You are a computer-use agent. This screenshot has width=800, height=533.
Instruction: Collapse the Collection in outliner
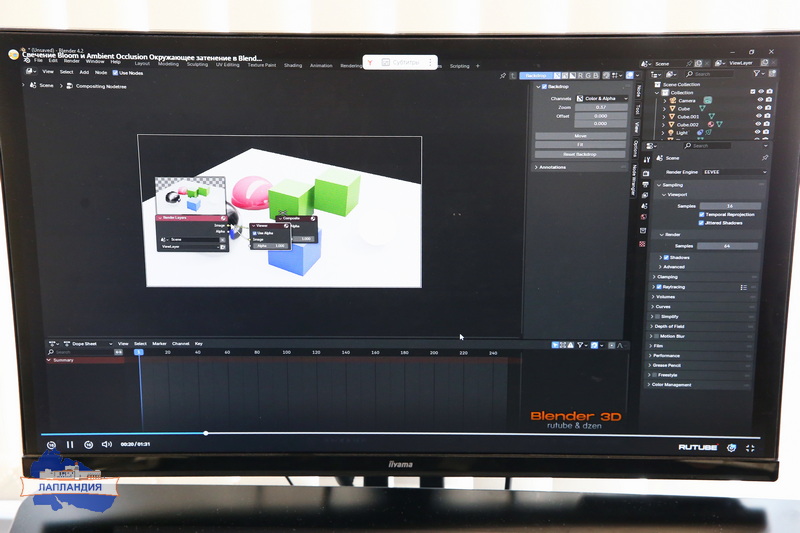[x=657, y=93]
